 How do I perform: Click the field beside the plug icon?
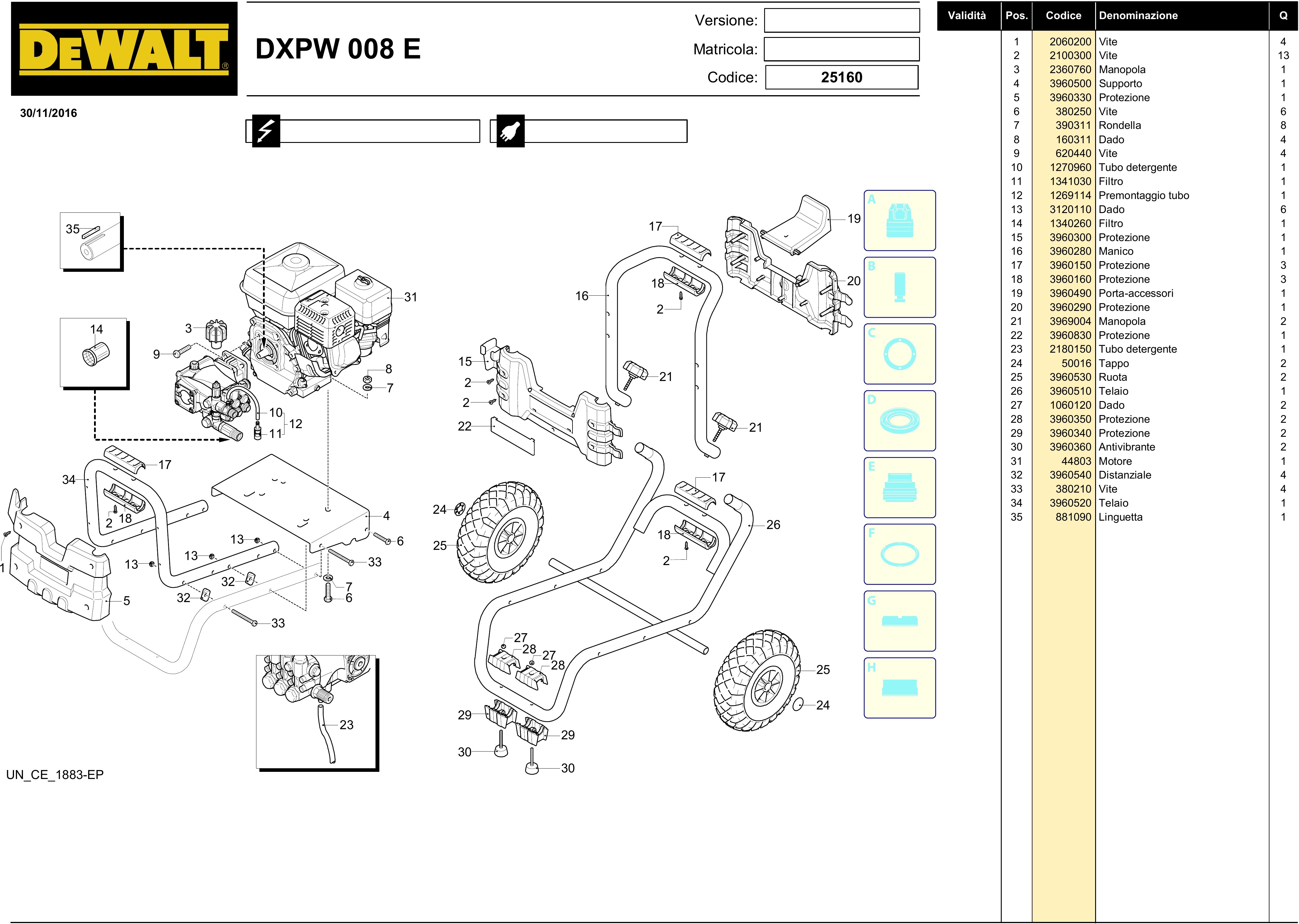[x=606, y=131]
